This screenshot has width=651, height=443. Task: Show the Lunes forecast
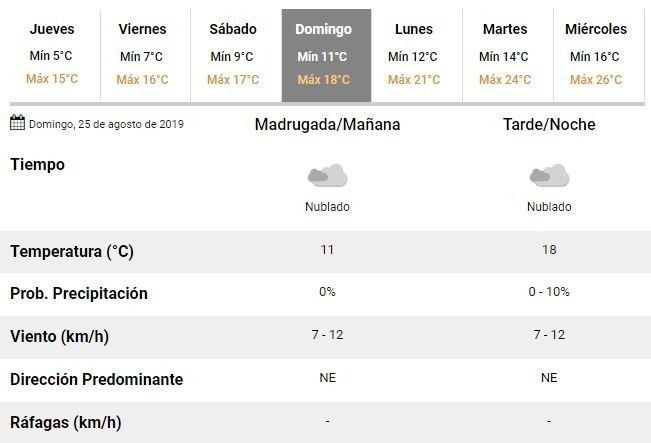click(414, 55)
